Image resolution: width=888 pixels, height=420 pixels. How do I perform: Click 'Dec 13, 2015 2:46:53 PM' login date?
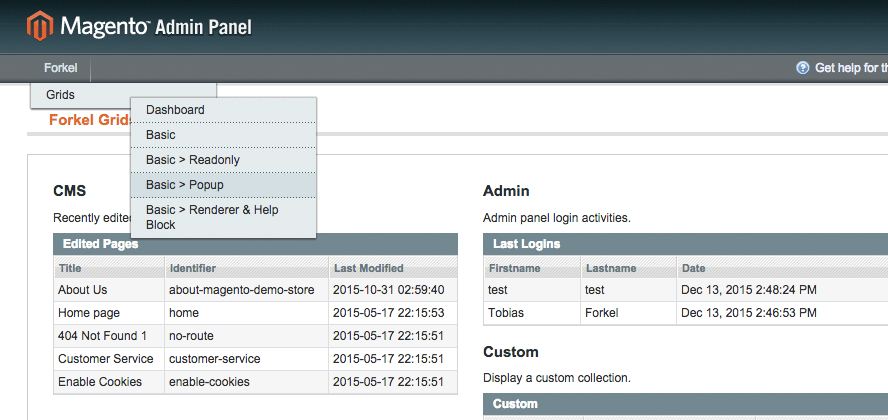click(749, 313)
